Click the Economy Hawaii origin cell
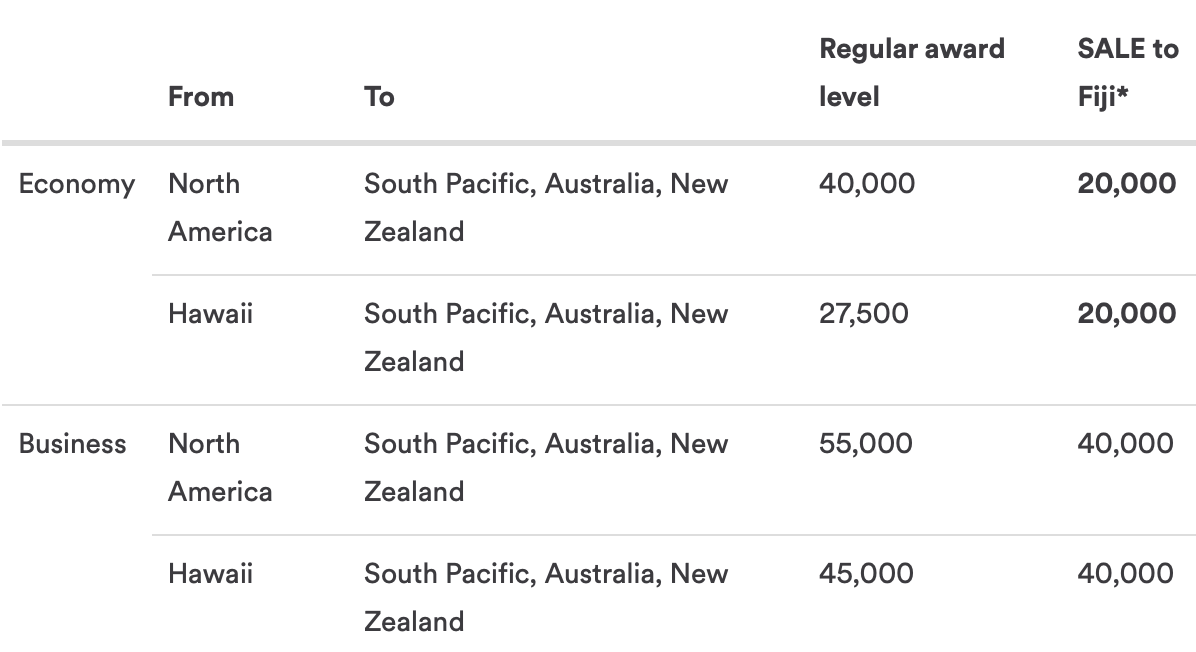 point(210,313)
